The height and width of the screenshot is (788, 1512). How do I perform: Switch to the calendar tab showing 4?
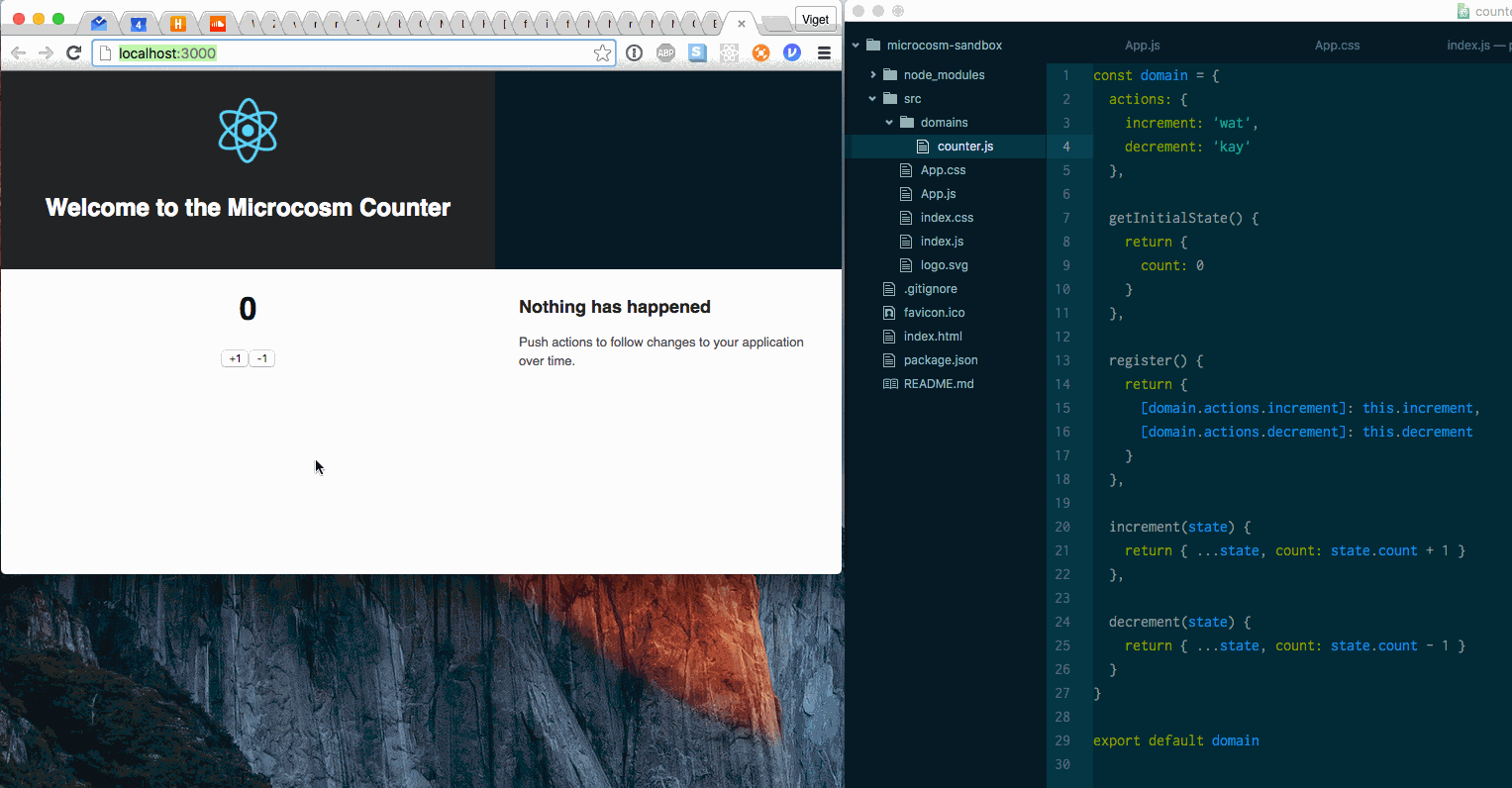tap(139, 23)
